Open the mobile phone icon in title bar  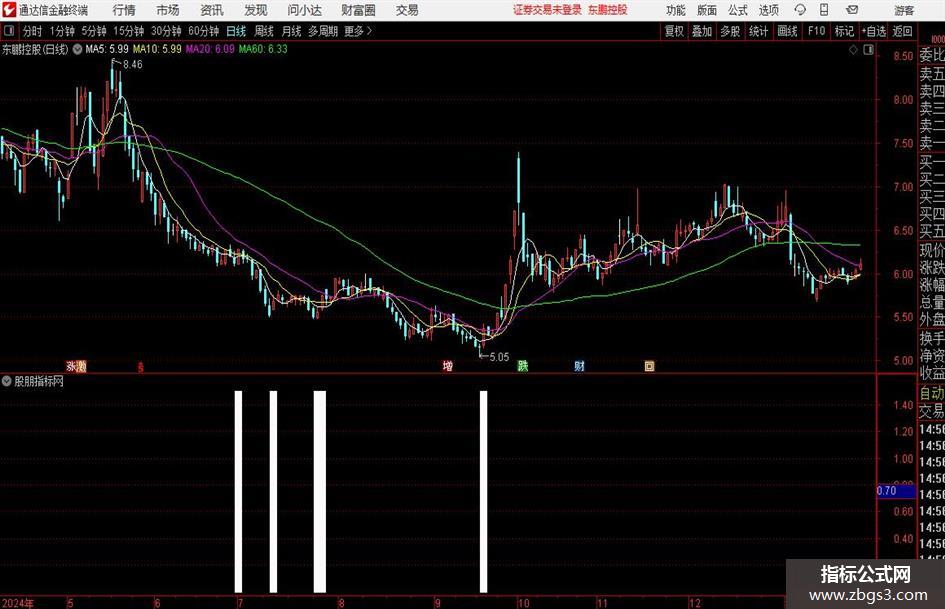[824, 10]
